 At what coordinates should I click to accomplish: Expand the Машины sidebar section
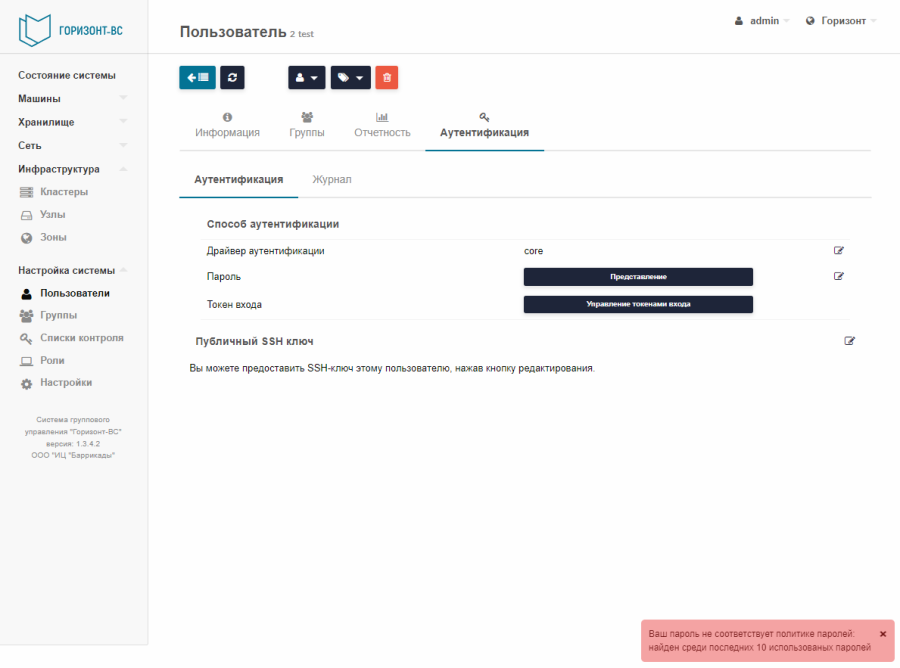click(72, 99)
